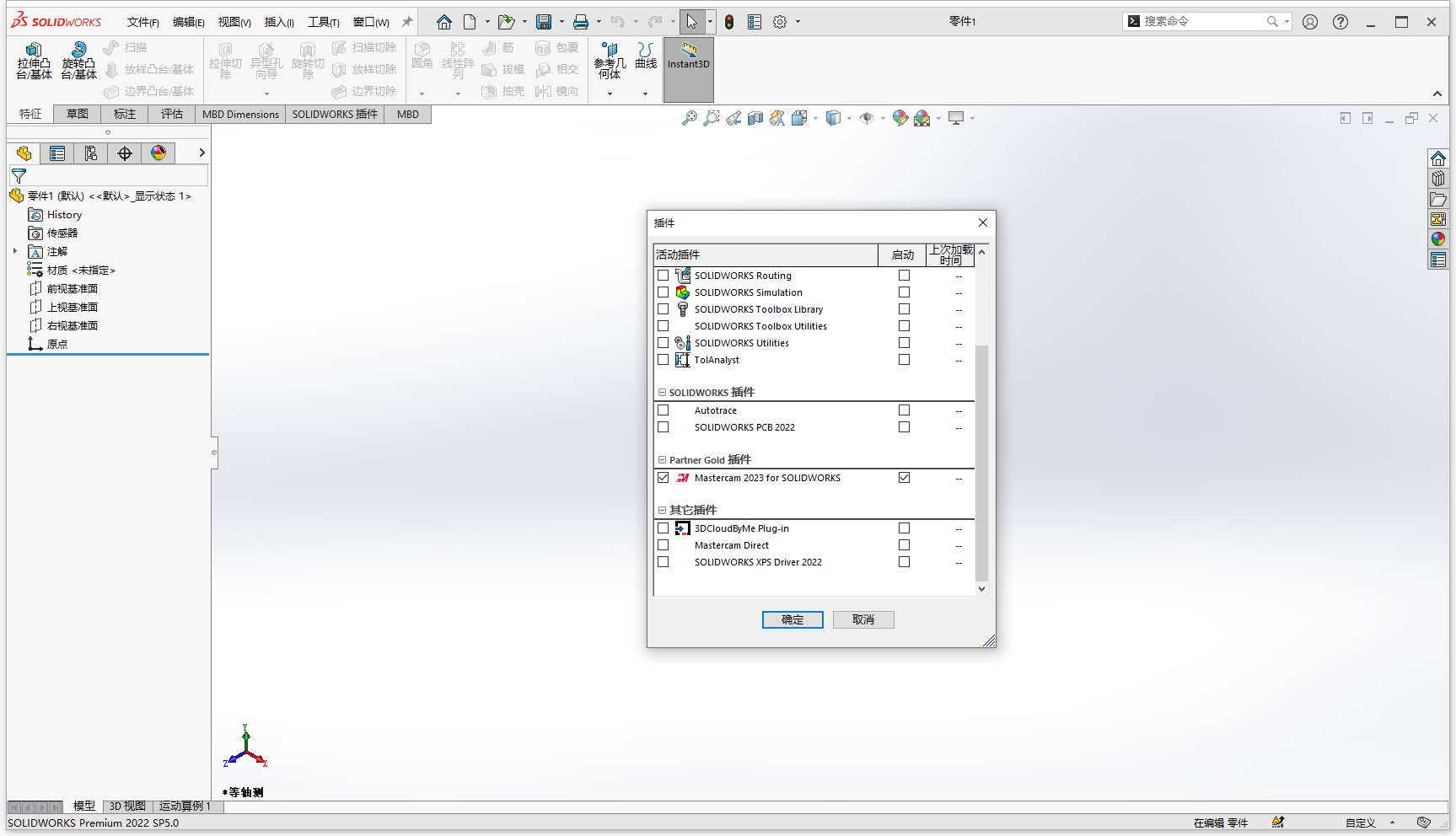Close the 插件 dialog with X

click(x=982, y=222)
